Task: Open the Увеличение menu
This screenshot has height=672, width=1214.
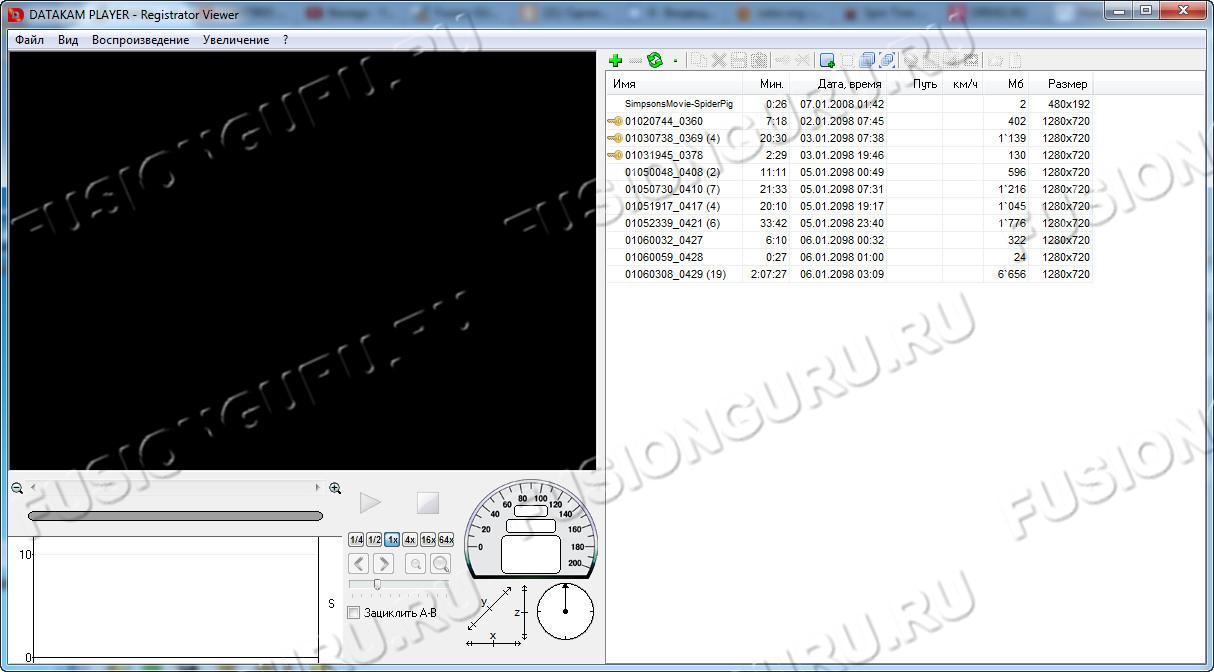Action: tap(236, 40)
